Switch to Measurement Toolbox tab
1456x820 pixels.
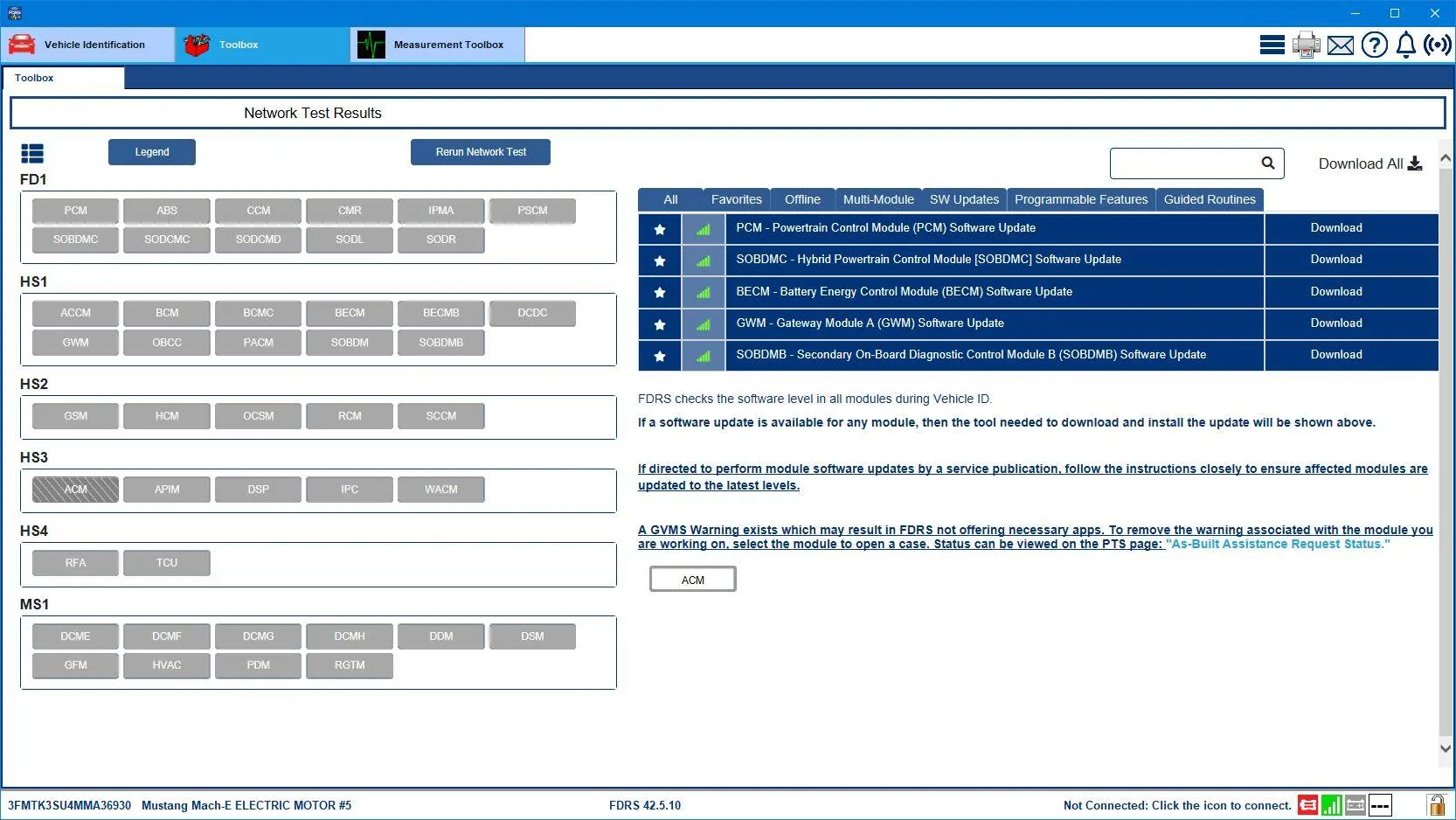pyautogui.click(x=438, y=45)
